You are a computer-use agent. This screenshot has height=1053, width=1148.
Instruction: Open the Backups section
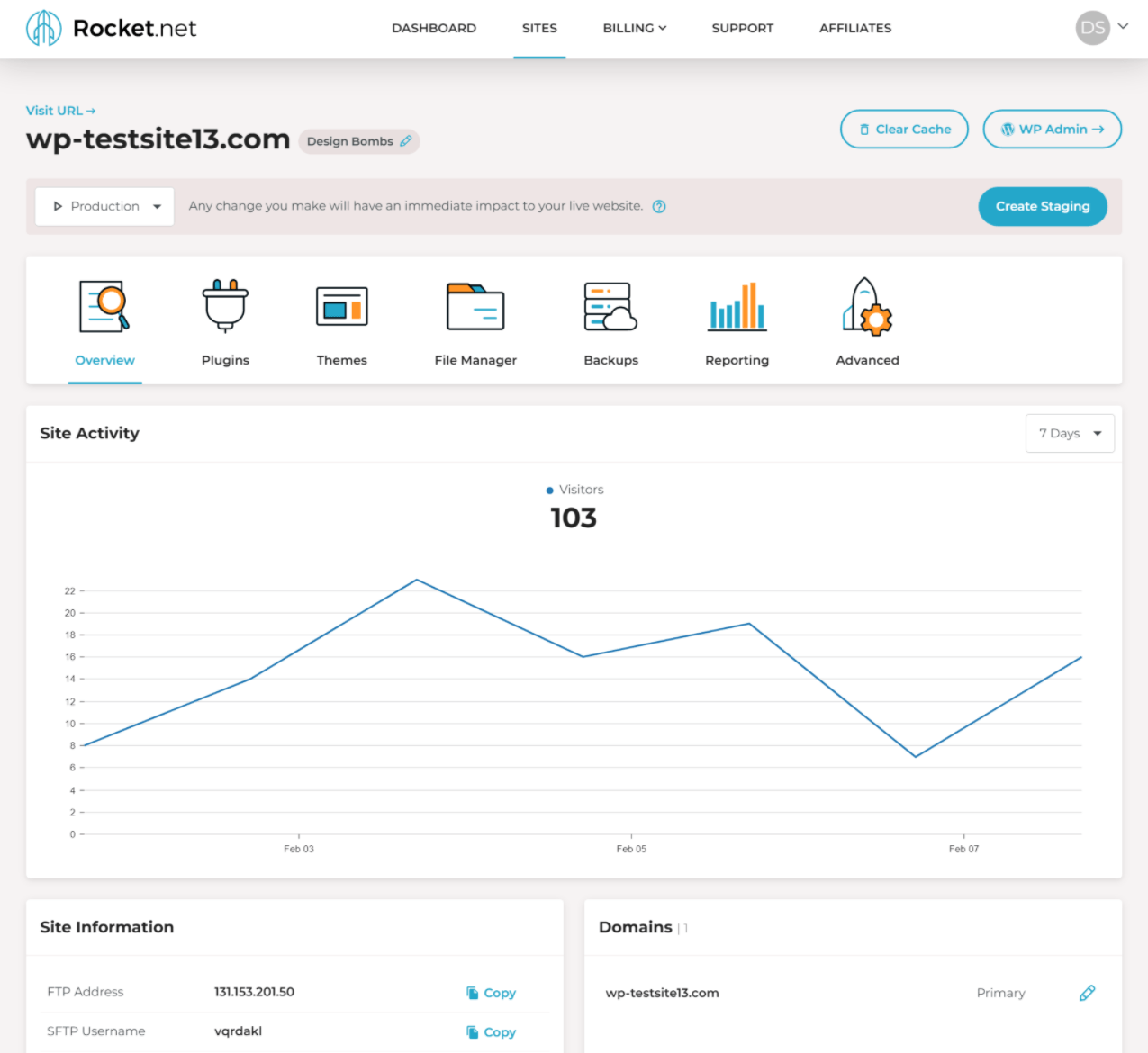(610, 319)
